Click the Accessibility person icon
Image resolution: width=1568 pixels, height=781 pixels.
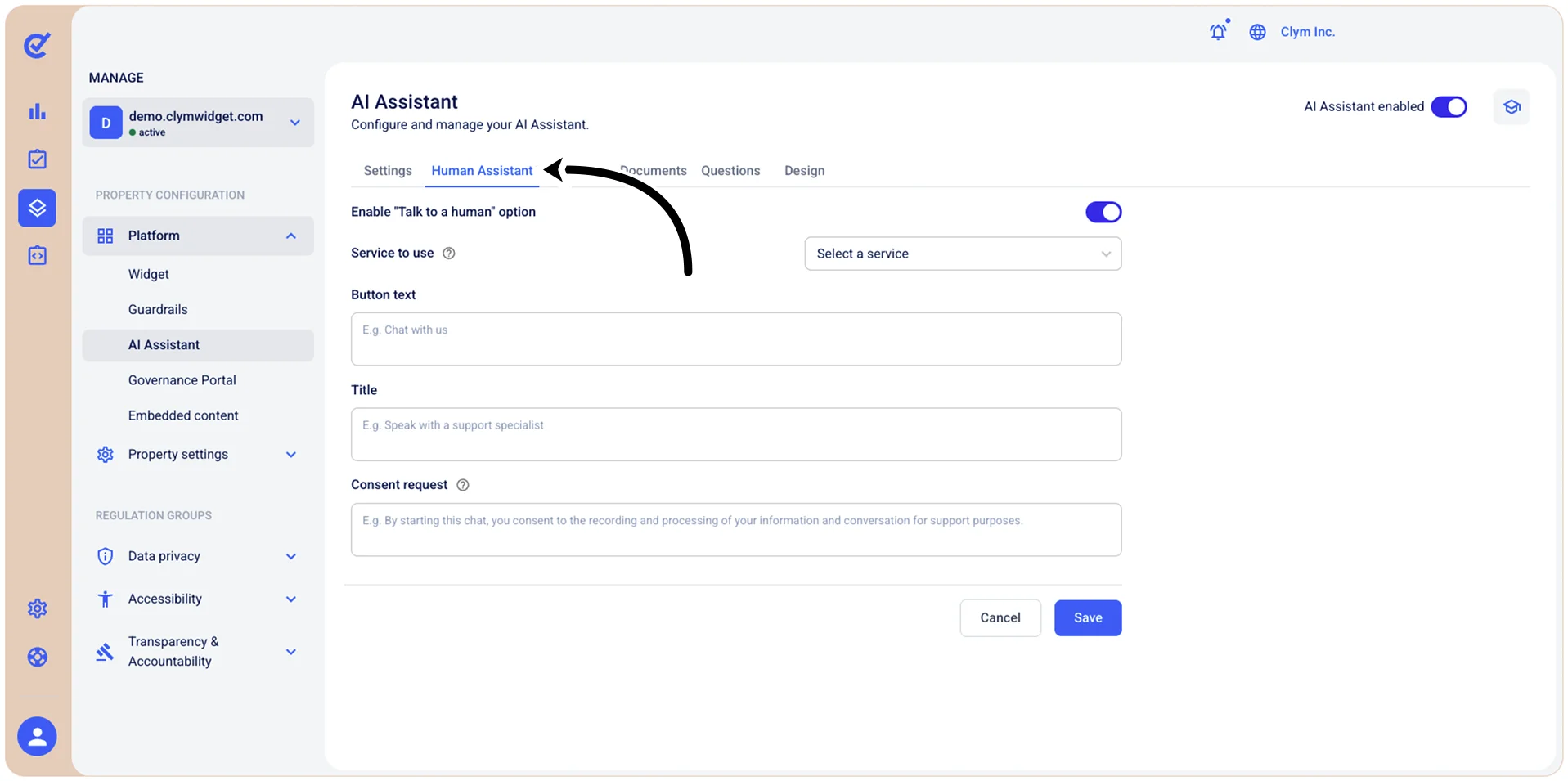click(106, 599)
